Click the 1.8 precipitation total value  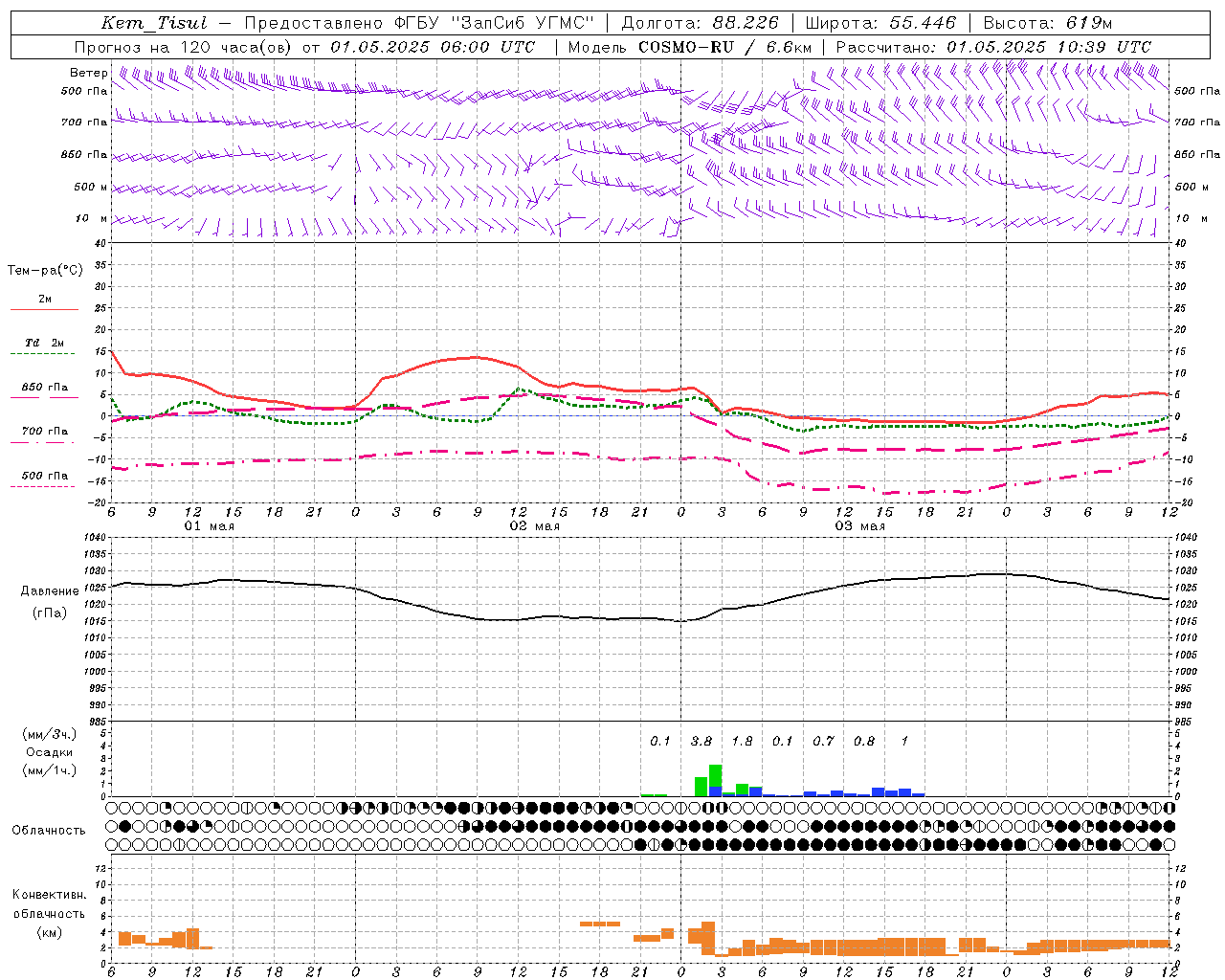[742, 741]
